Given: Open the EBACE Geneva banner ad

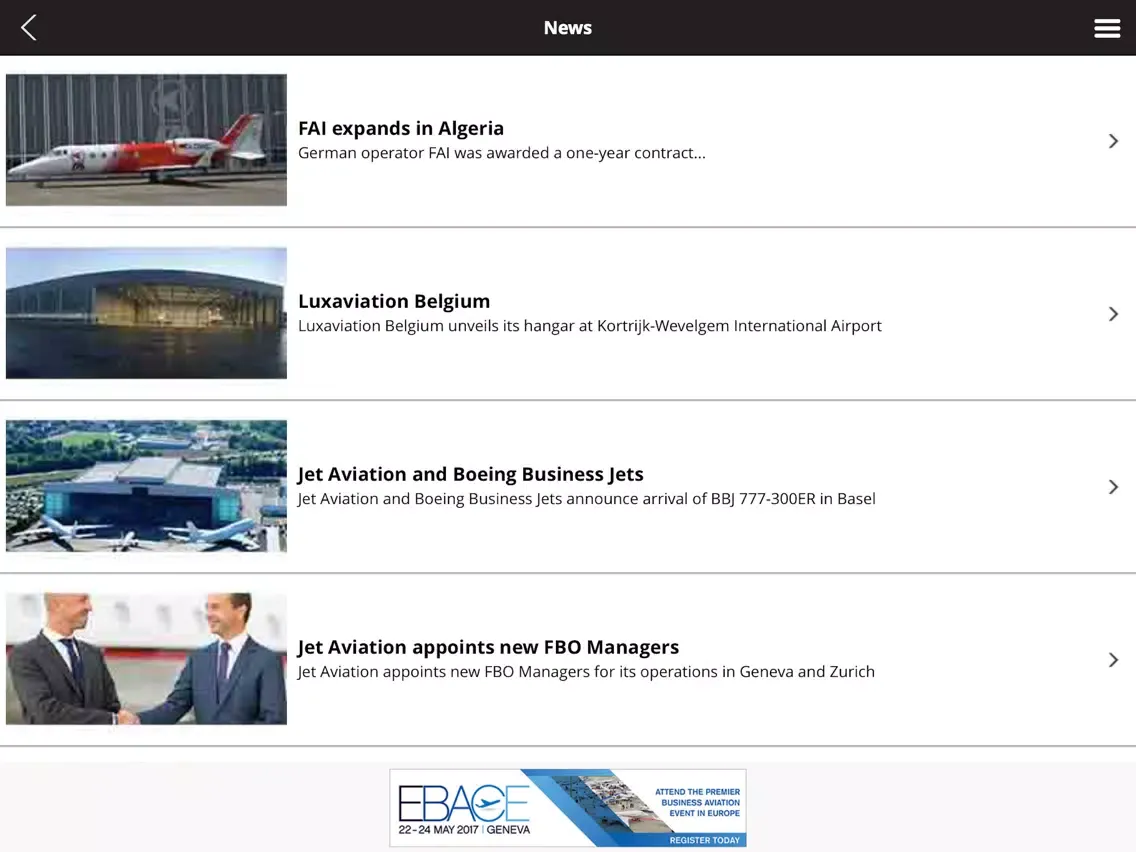Looking at the screenshot, I should click(568, 808).
